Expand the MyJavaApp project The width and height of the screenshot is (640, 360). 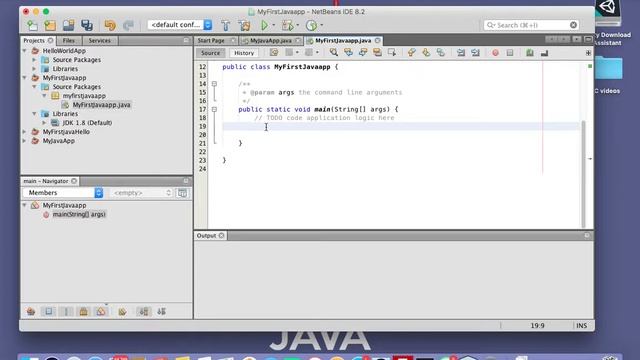[x=24, y=141]
